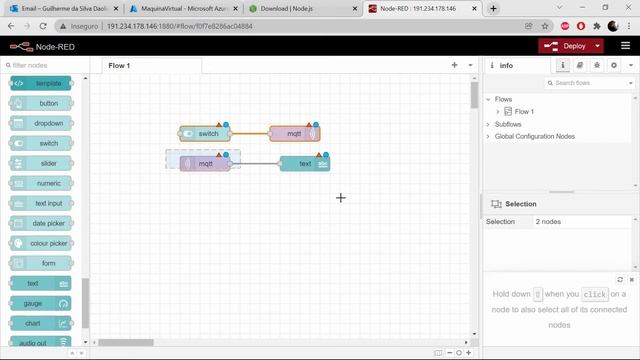Select the date picker node in palette
The width and height of the screenshot is (640, 360).
(x=41, y=223)
